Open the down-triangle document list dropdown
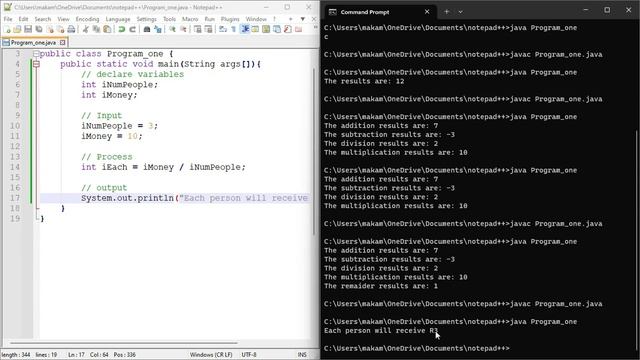The width and height of the screenshot is (640, 360). tap(302, 19)
